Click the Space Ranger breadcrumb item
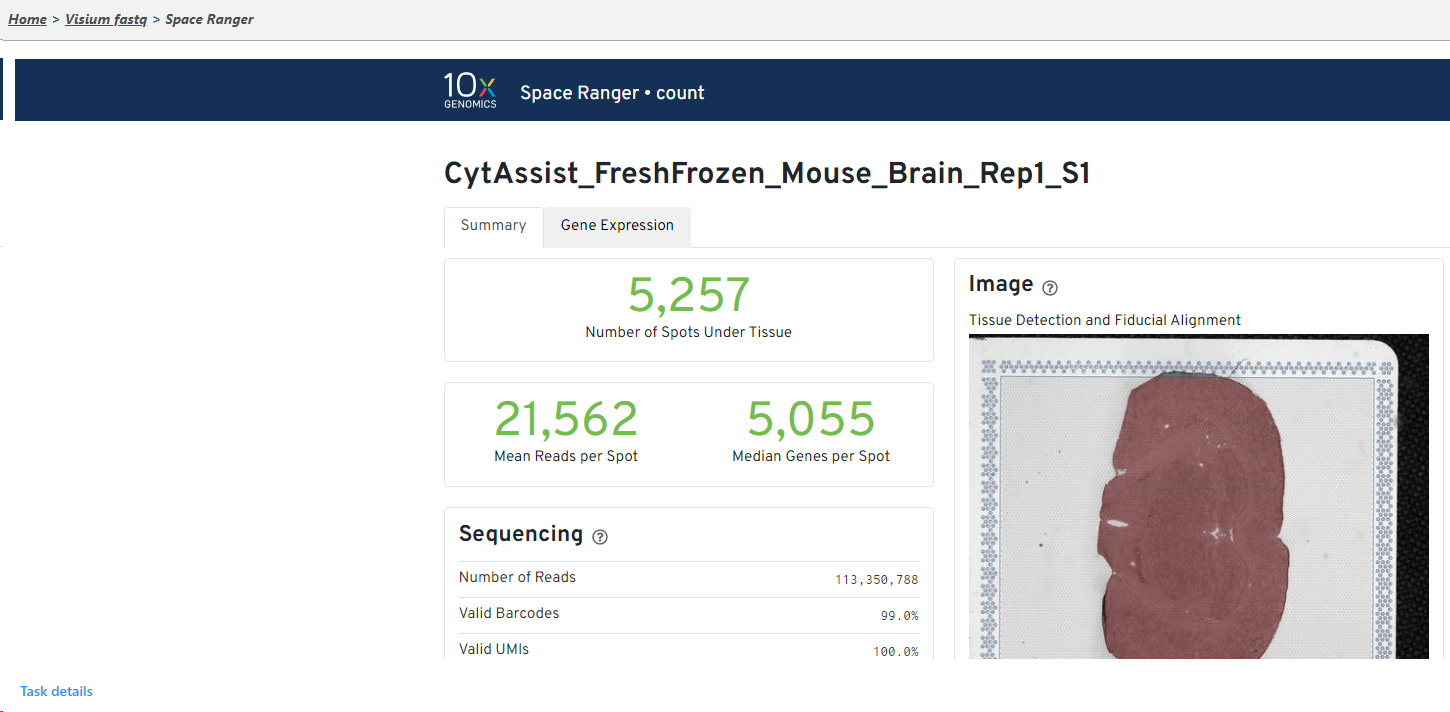This screenshot has height=712, width=1450. click(209, 19)
